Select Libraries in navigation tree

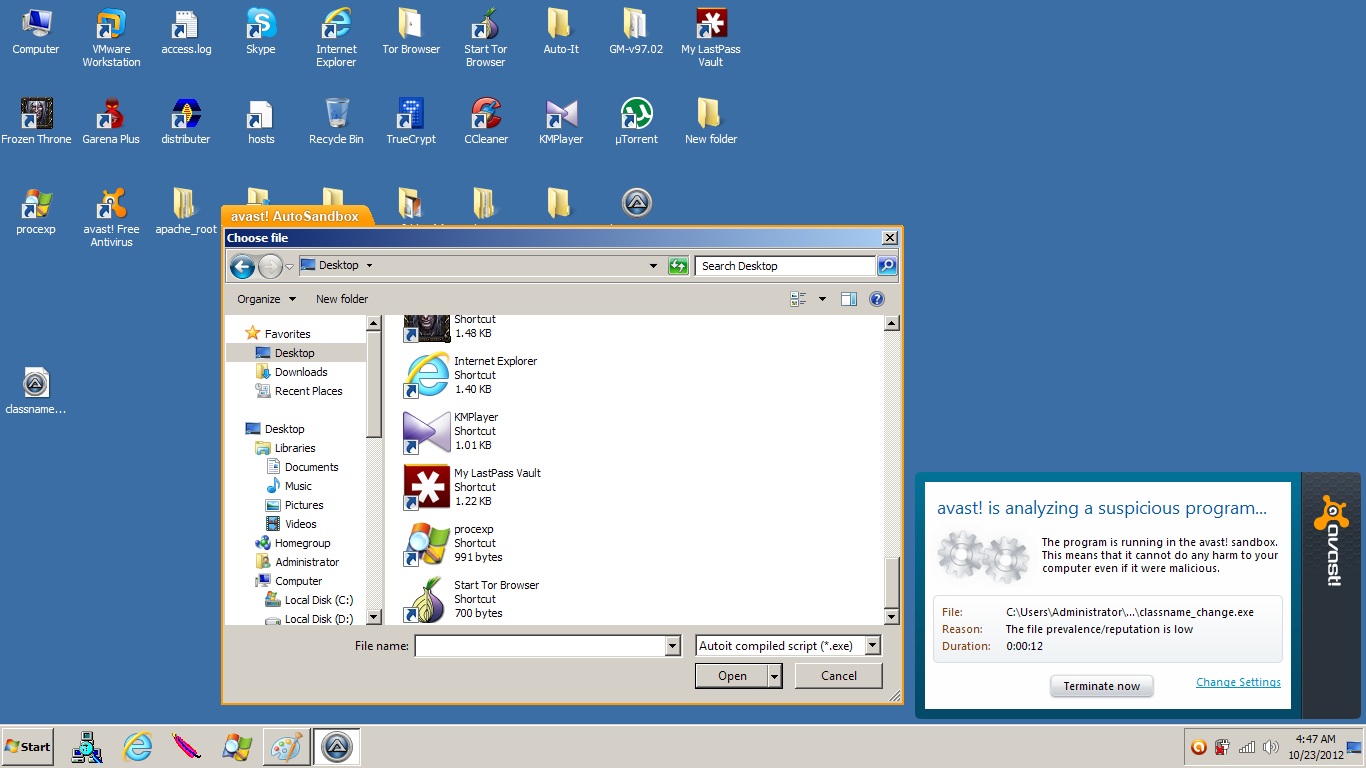pos(295,448)
